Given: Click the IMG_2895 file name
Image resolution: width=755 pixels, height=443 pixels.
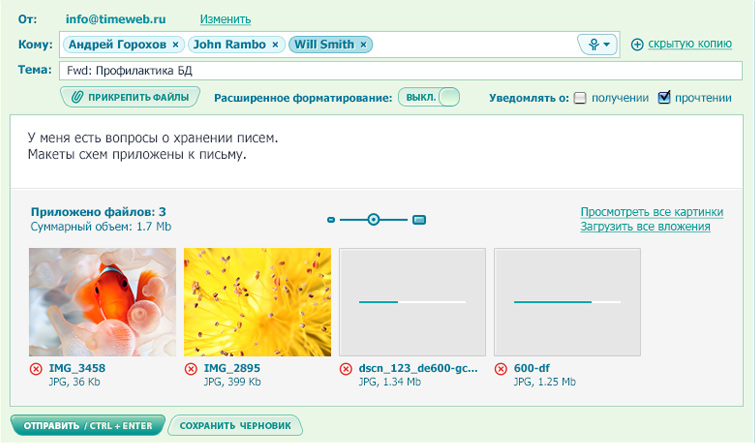Looking at the screenshot, I should click(x=232, y=368).
